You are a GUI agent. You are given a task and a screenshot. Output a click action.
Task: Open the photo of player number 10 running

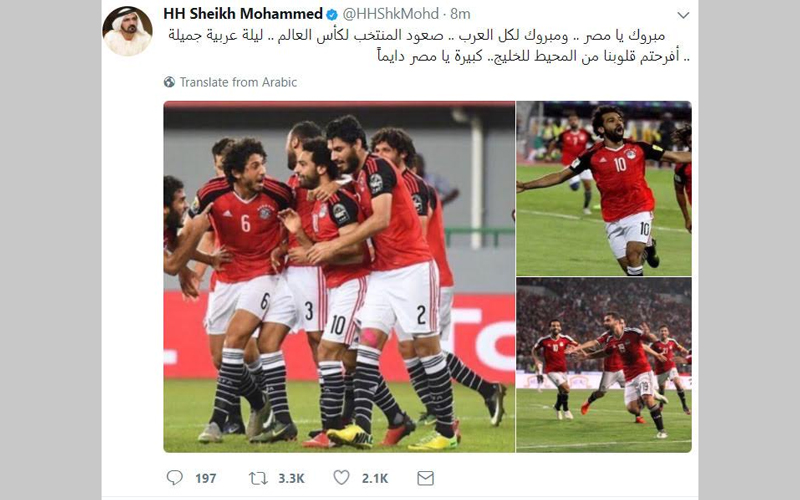(x=604, y=188)
